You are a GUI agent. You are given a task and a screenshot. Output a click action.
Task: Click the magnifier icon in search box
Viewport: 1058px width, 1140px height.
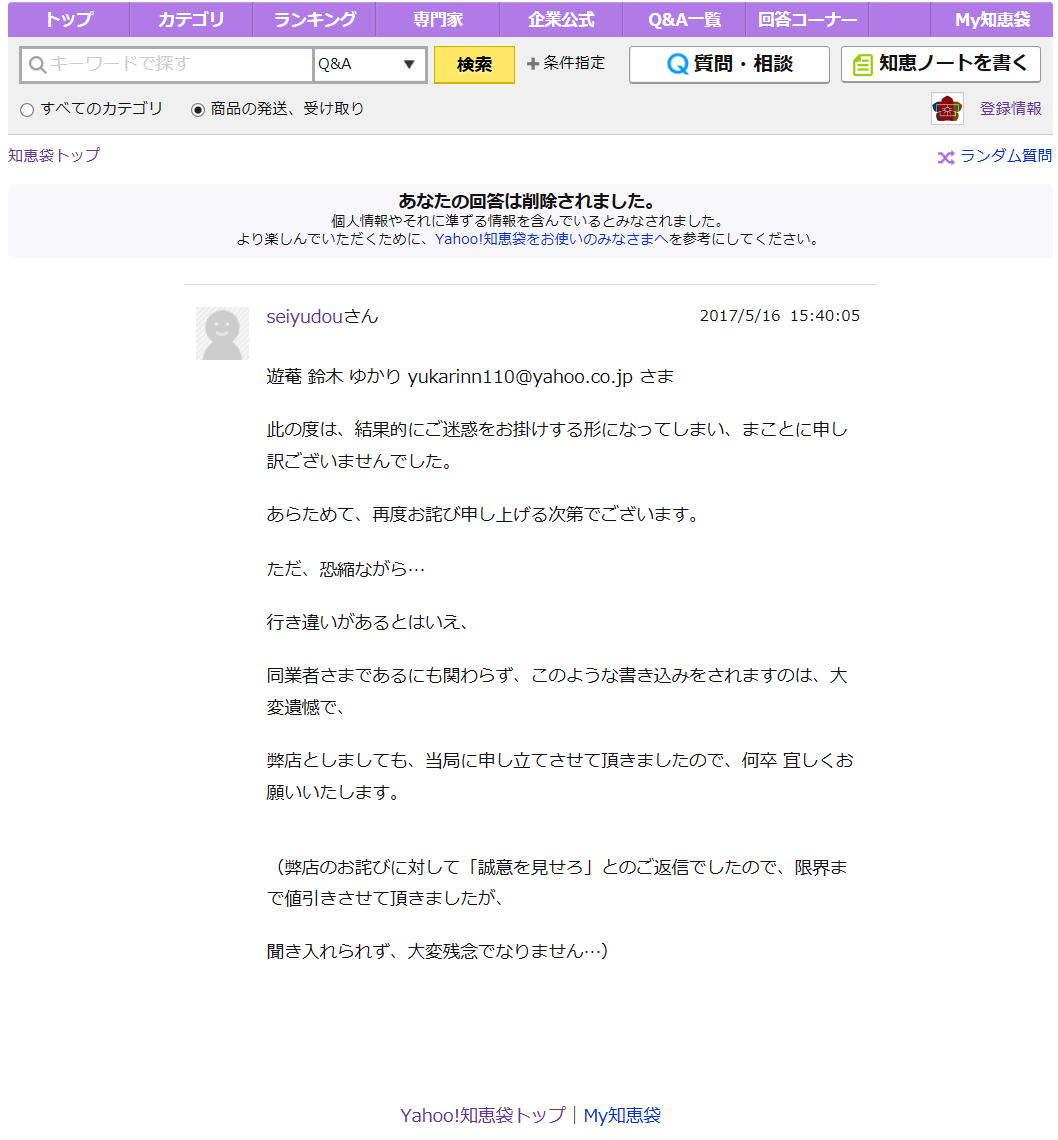pyautogui.click(x=37, y=65)
